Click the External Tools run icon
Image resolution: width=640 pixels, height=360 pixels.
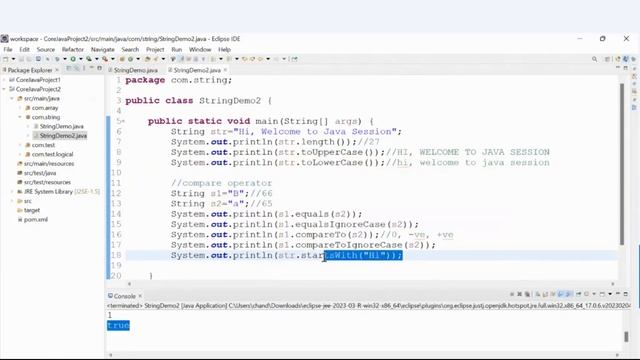104,59
